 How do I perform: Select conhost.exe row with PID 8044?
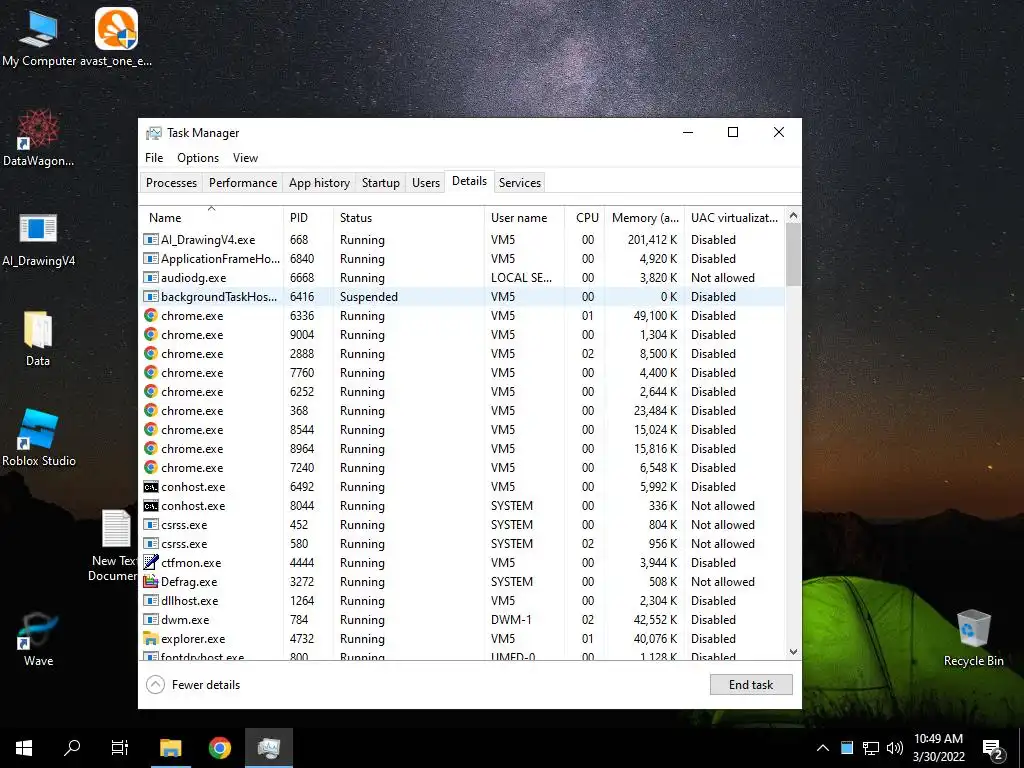click(462, 505)
